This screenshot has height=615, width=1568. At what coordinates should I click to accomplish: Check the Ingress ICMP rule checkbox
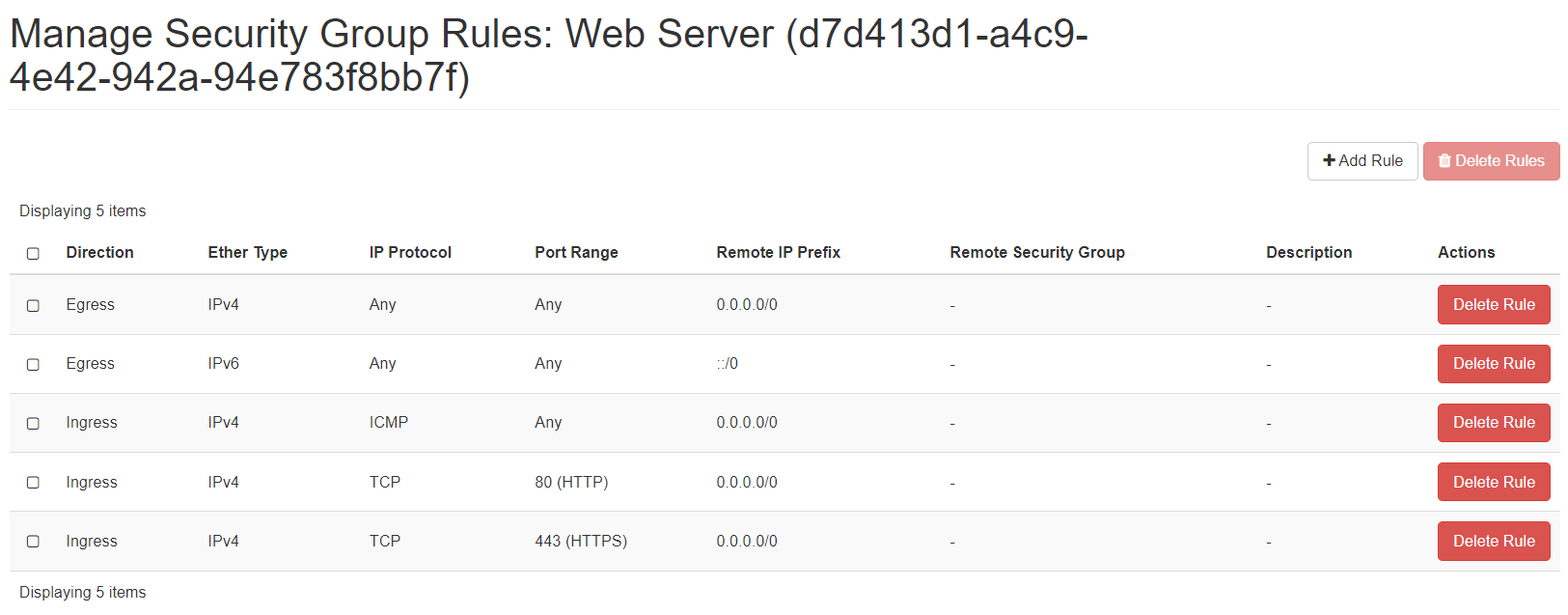33,423
